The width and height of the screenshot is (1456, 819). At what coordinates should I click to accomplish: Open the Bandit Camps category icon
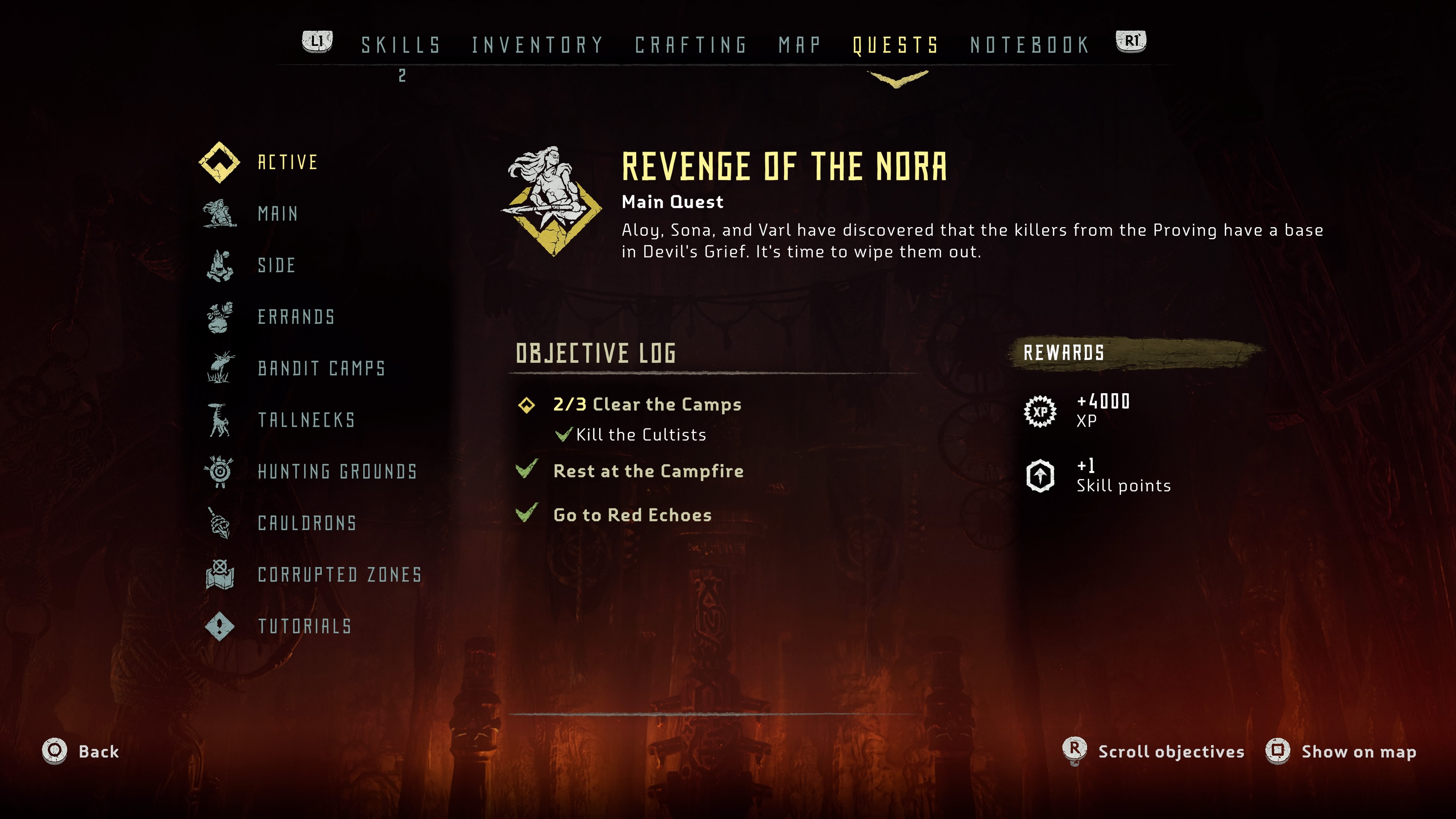coord(220,368)
